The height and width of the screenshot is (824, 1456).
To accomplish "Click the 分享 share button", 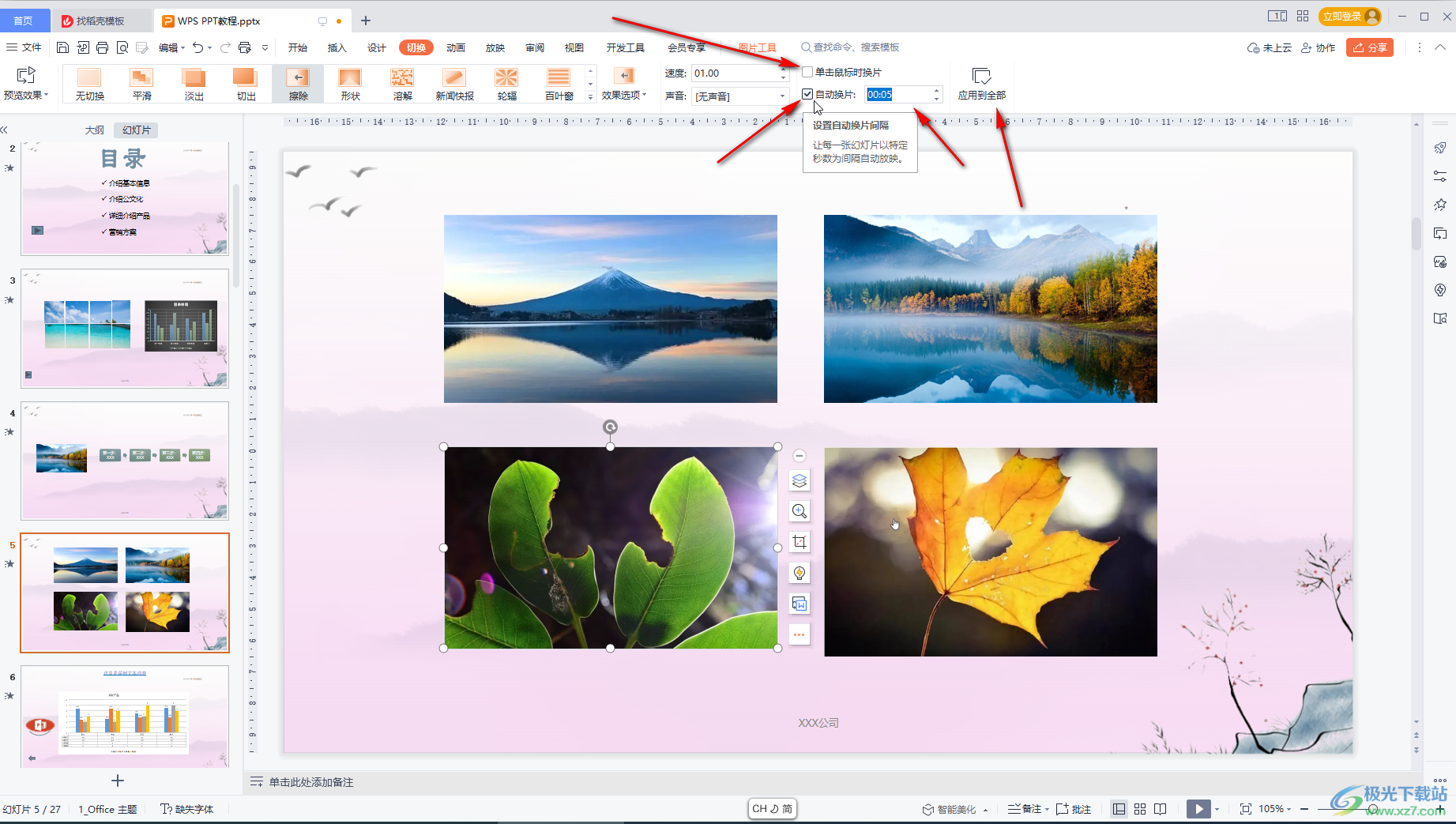I will tap(1370, 47).
